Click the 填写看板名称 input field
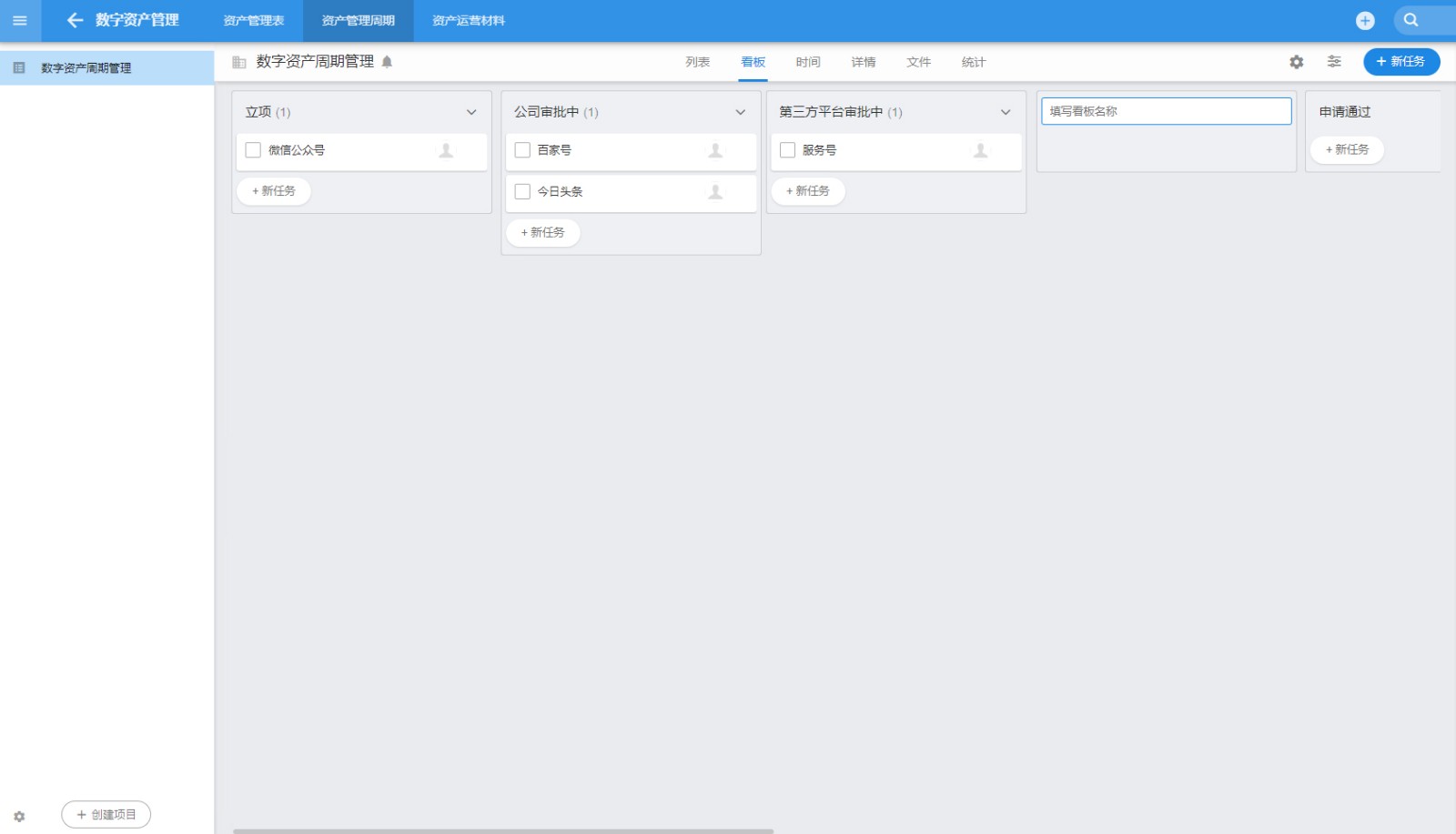1456x834 pixels. tap(1167, 111)
